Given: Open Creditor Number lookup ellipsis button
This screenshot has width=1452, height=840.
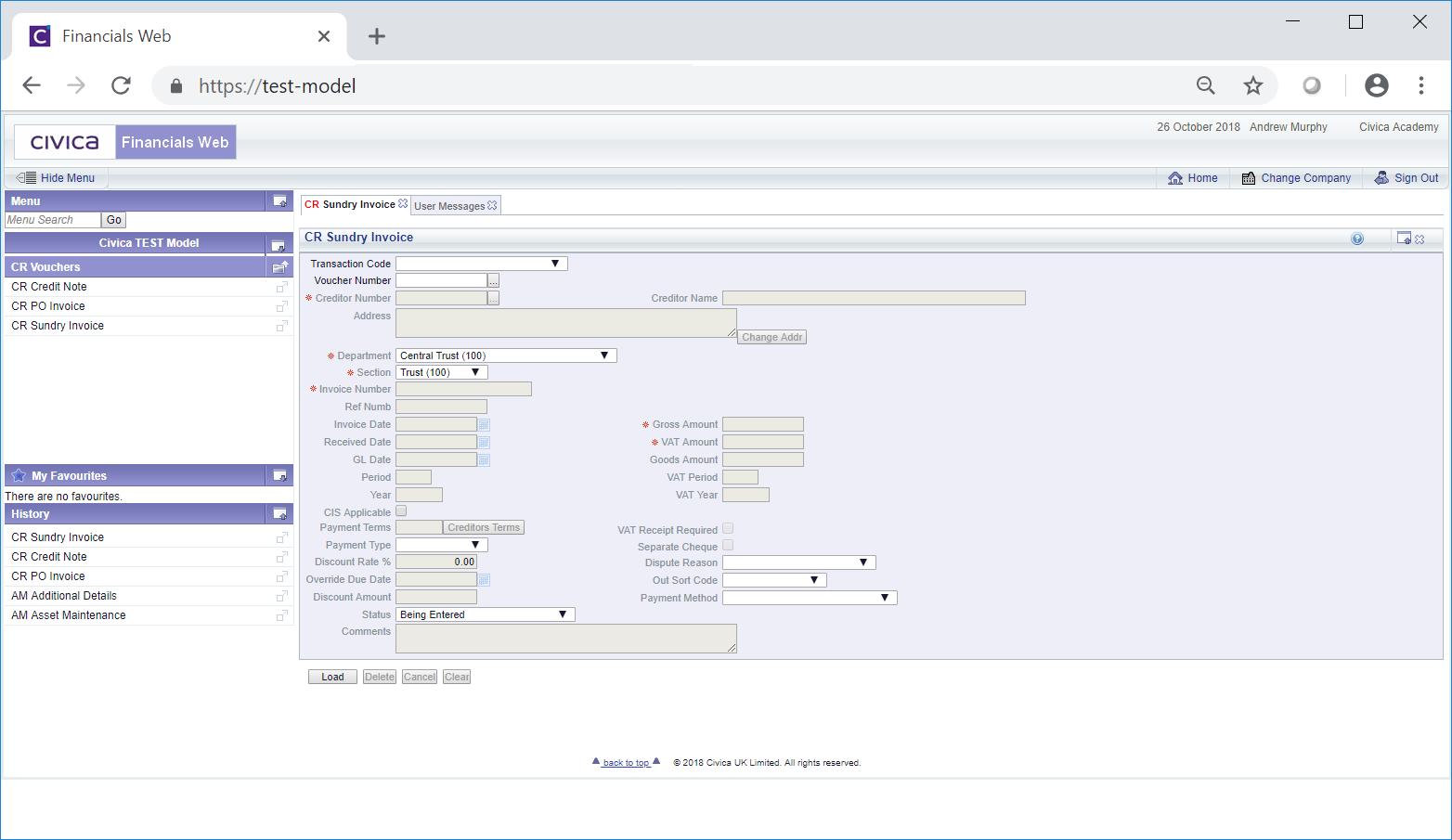Looking at the screenshot, I should (494, 298).
